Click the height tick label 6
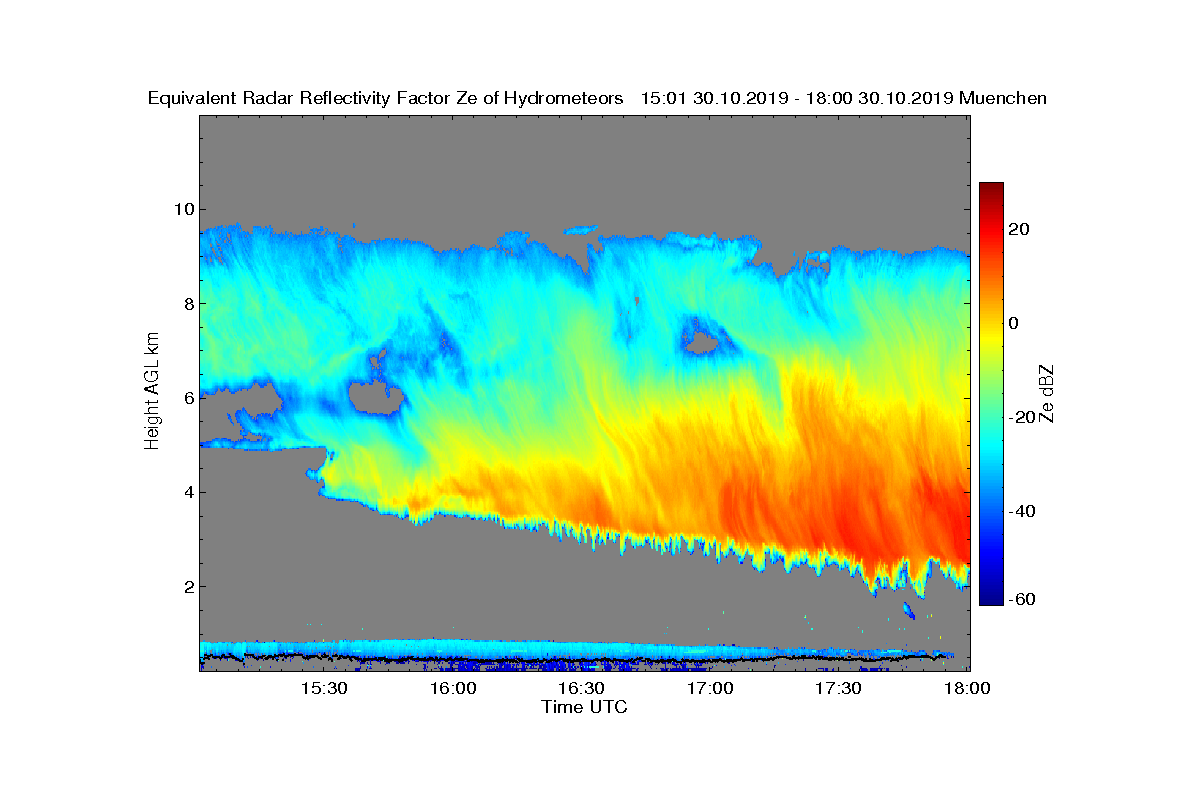 click(187, 398)
